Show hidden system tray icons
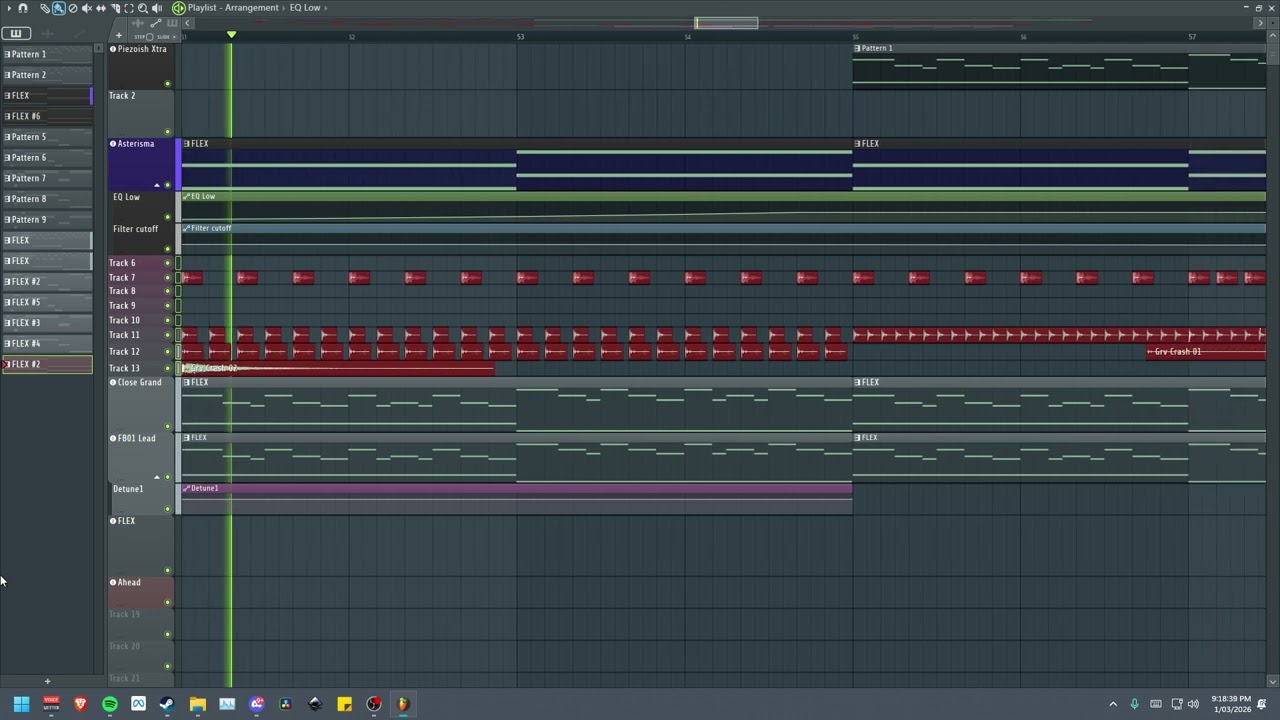 pos(1113,704)
